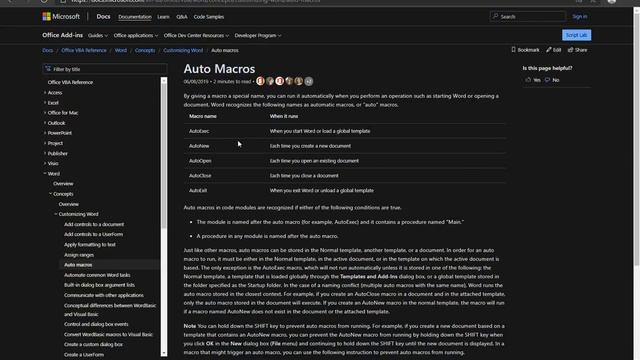
Task: Click the Script Lab button
Action: tap(576, 35)
